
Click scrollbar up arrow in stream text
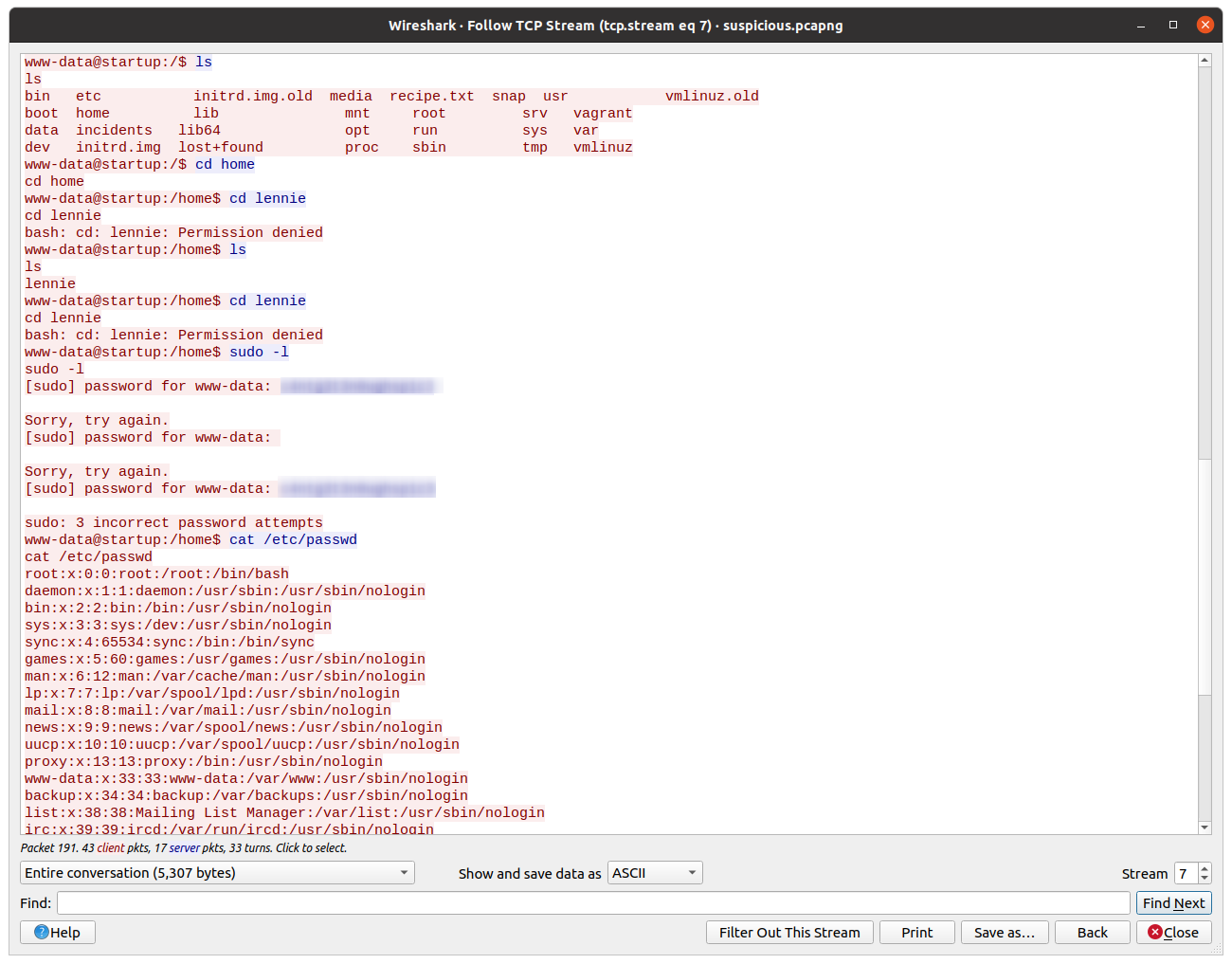1205,61
